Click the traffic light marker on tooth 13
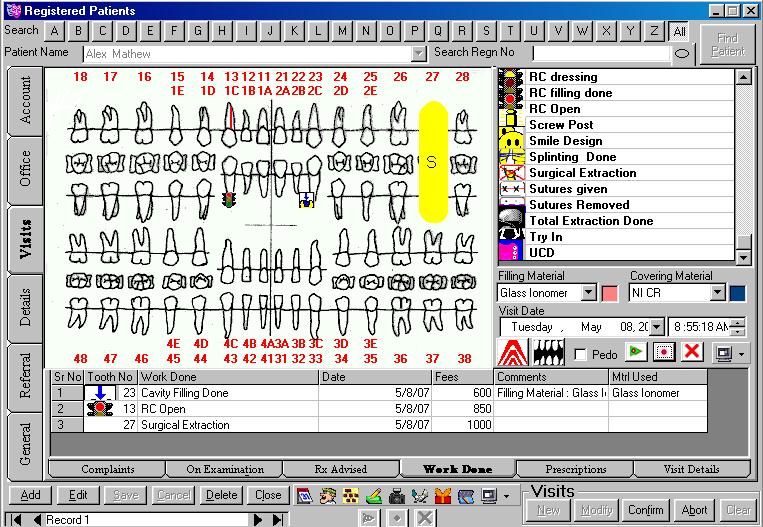This screenshot has height=527, width=763. click(229, 200)
